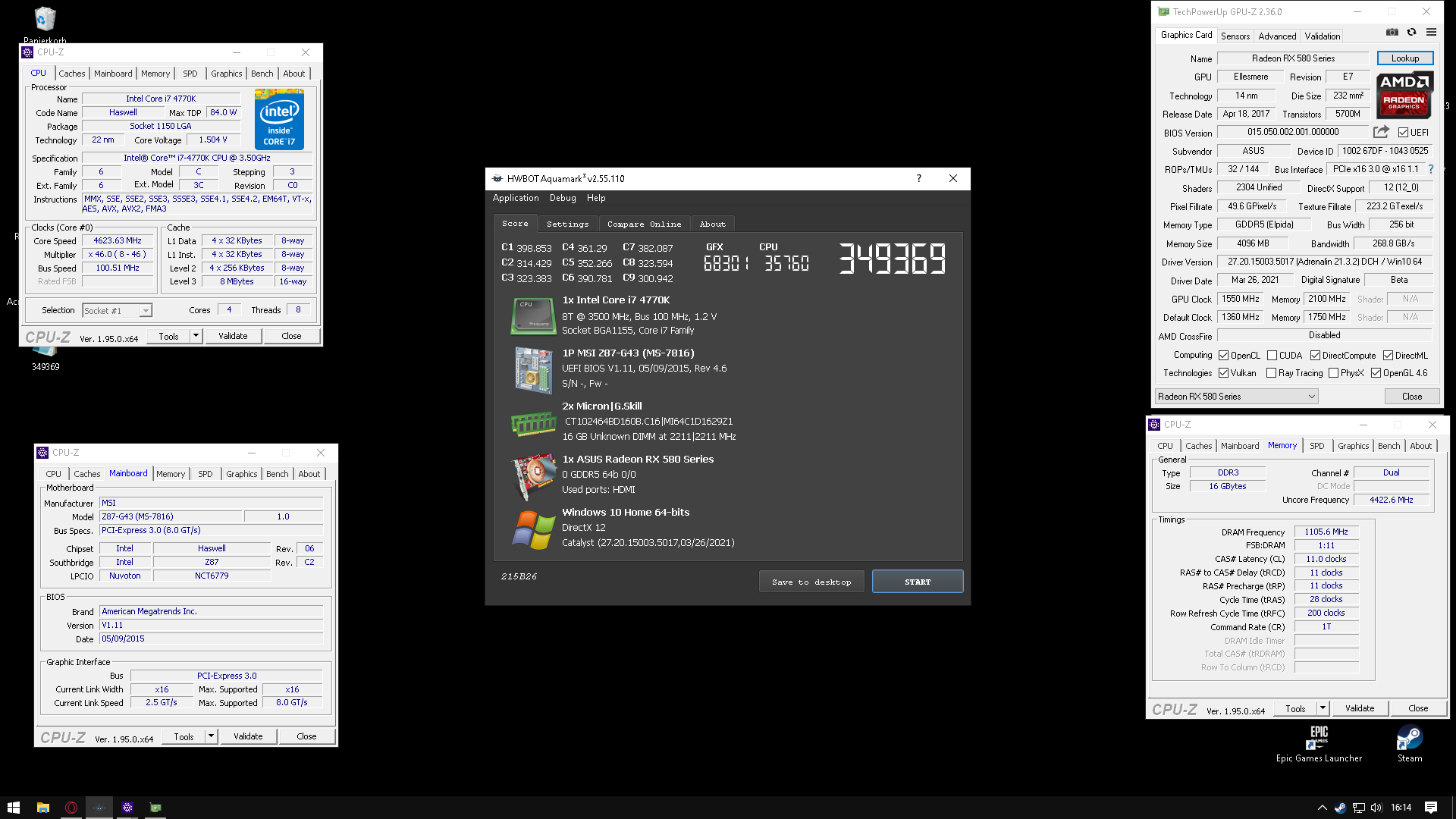The image size is (1456, 819).
Task: Open the Windows Start menu
Action: (13, 808)
